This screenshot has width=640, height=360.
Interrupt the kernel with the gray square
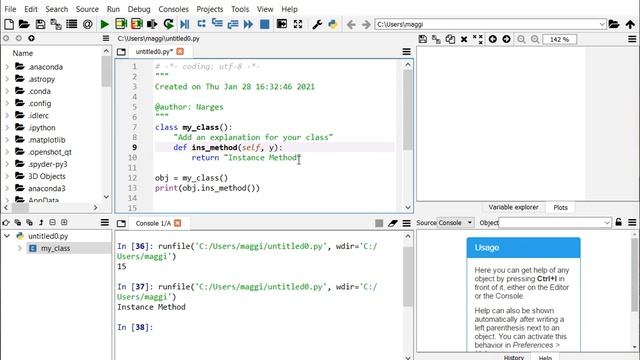(x=379, y=223)
